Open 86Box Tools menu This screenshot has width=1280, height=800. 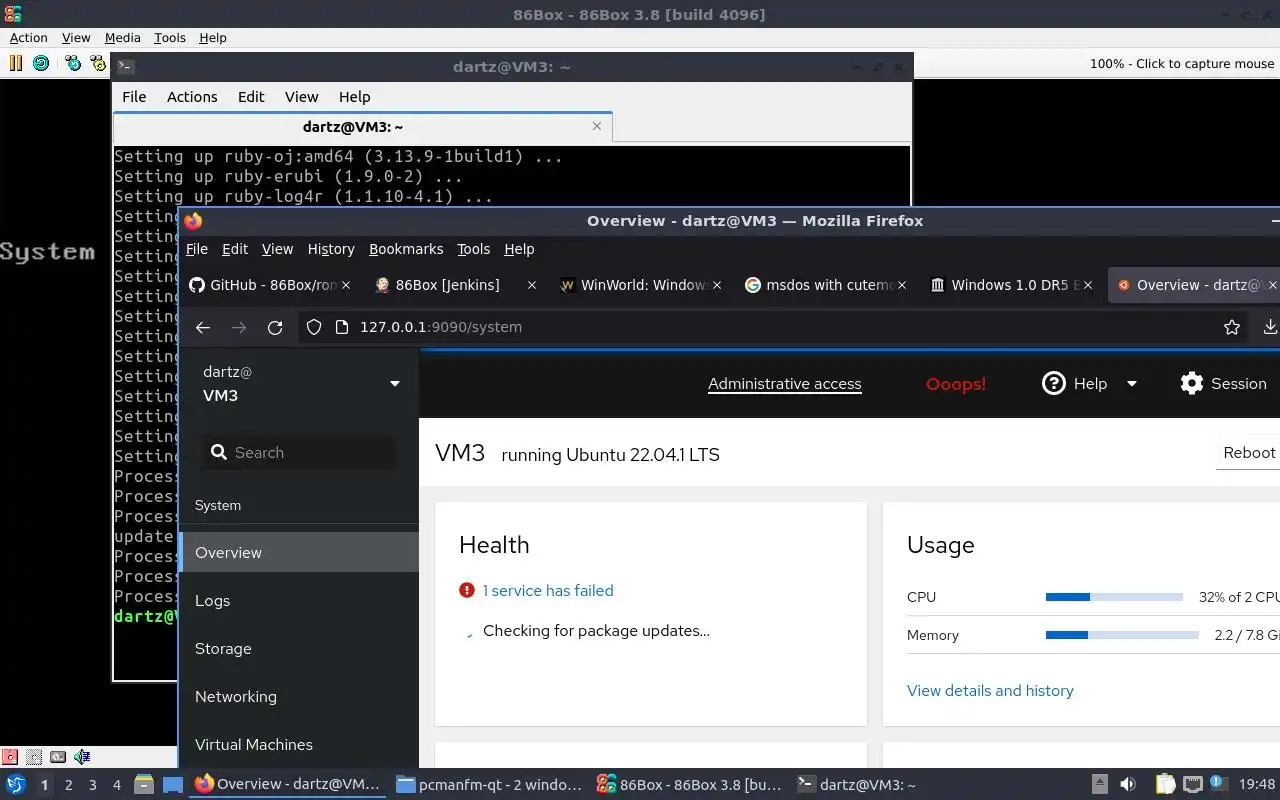pos(170,37)
